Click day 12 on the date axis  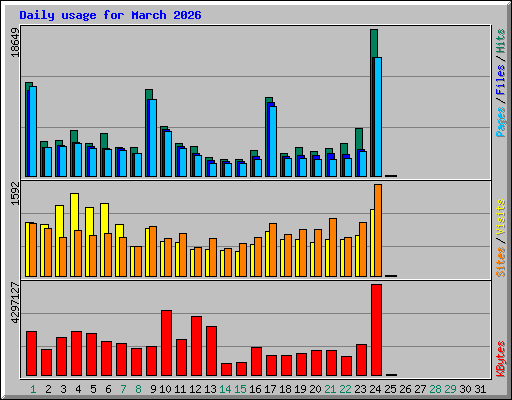[x=195, y=389]
